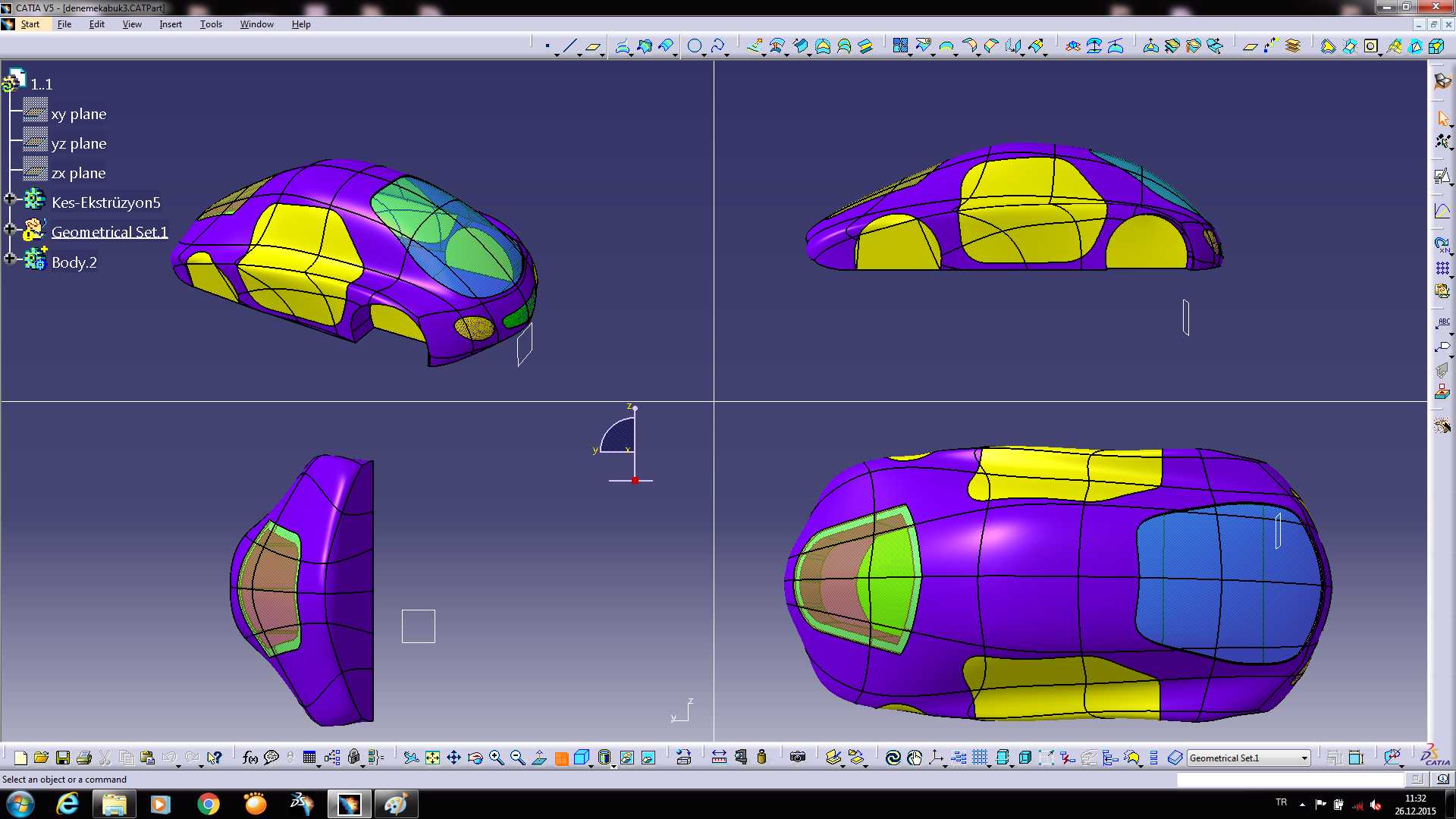The width and height of the screenshot is (1456, 819).
Task: Capture the view with camera icon
Action: 798,758
